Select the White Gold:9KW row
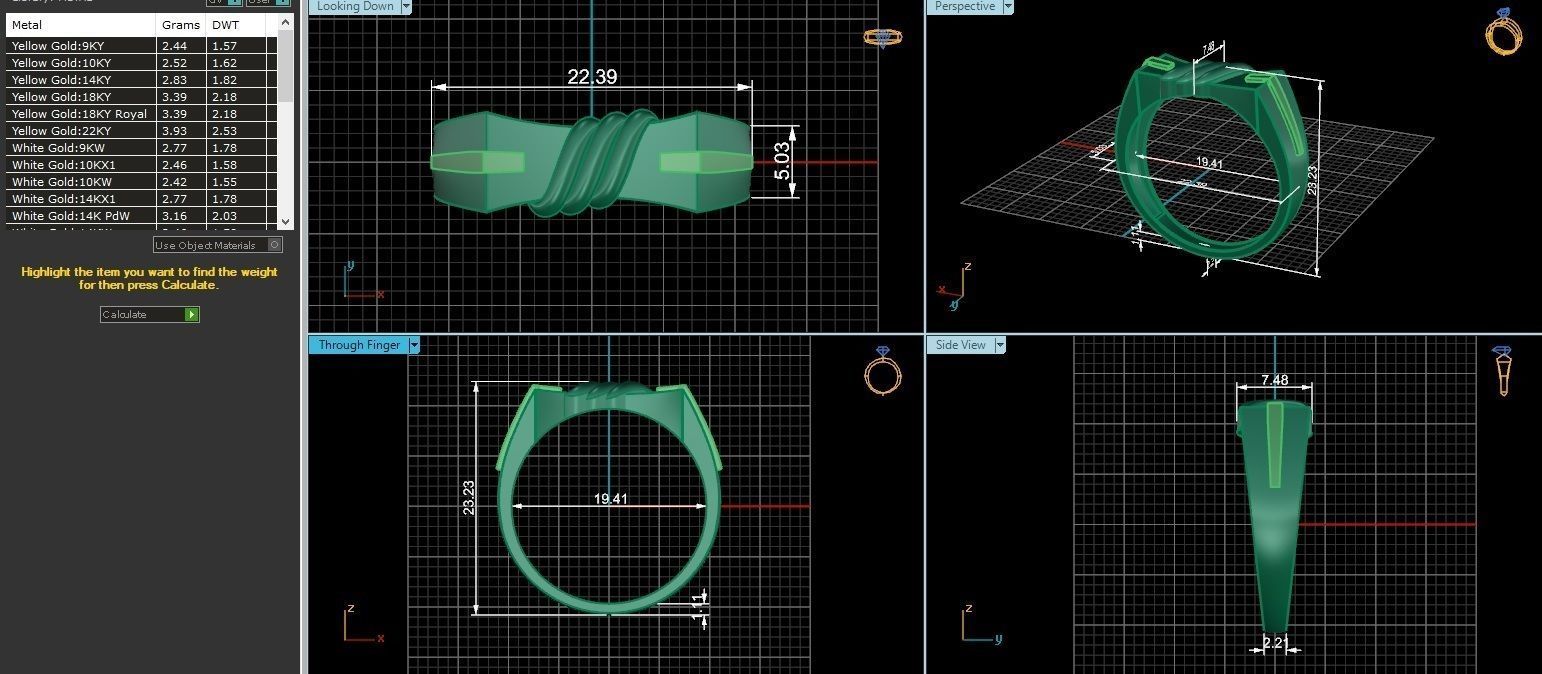Image resolution: width=1542 pixels, height=674 pixels. [141, 148]
